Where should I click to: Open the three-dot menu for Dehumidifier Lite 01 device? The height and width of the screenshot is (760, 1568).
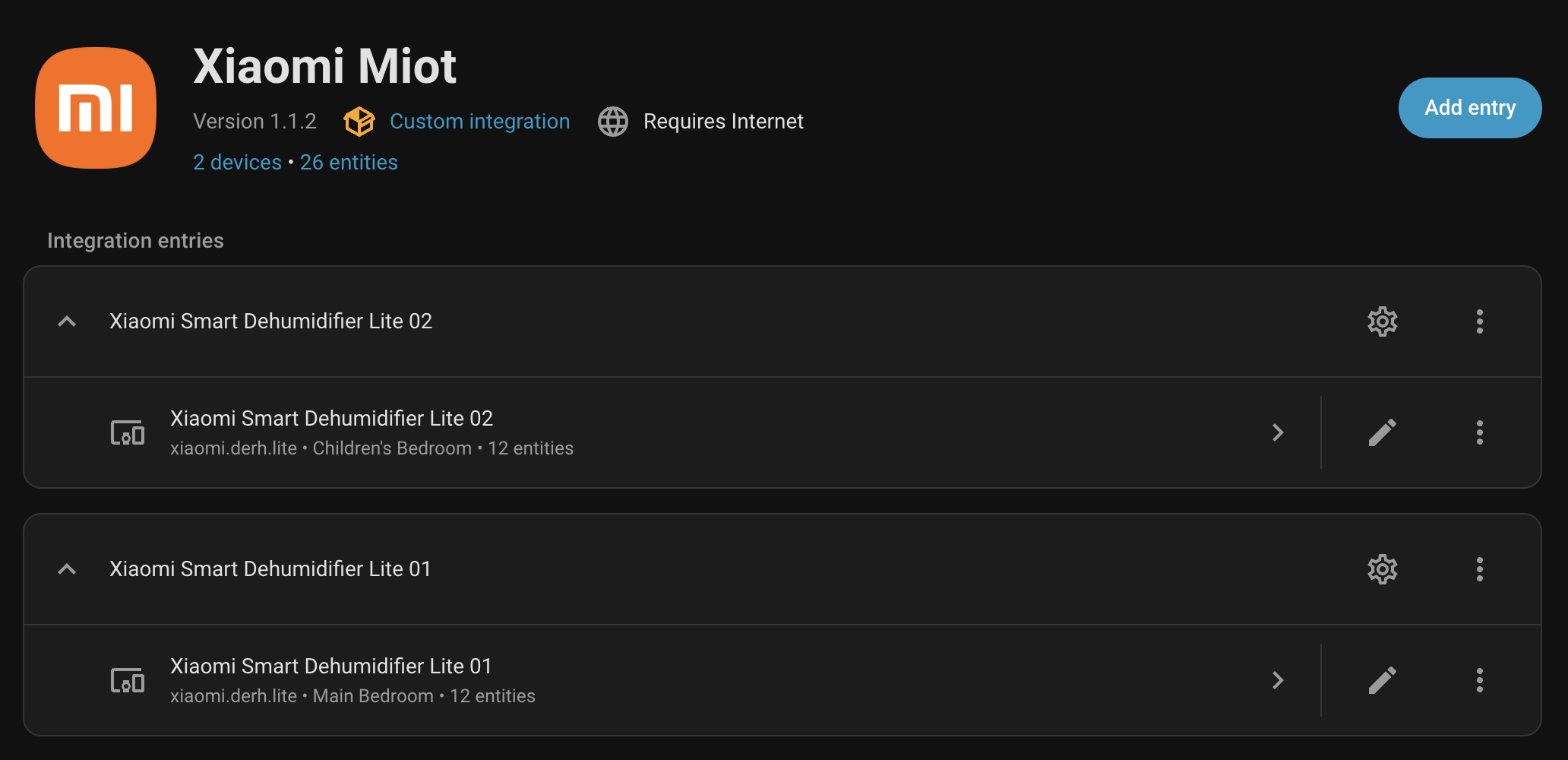[1479, 680]
